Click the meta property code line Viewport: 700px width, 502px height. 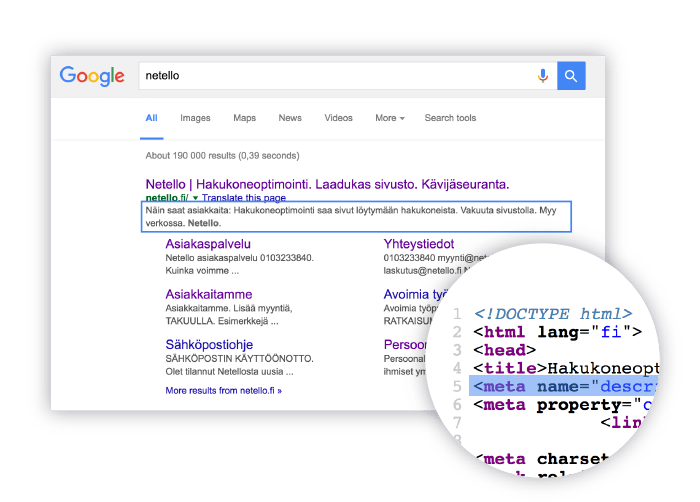coord(562,405)
